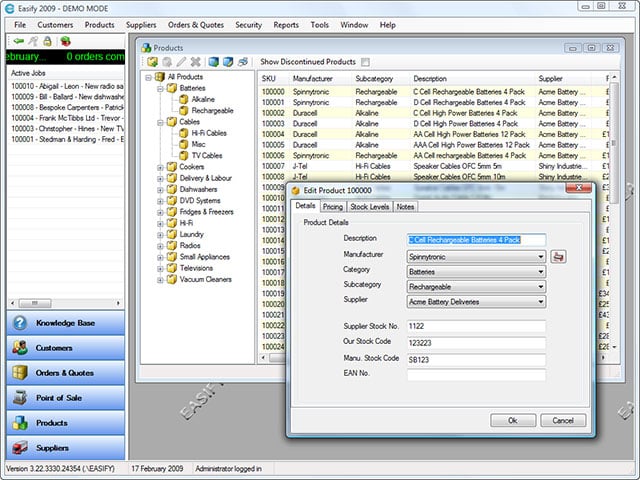Expand the Cookers tree node
Viewport: 640px width, 480px height.
pyautogui.click(x=160, y=167)
